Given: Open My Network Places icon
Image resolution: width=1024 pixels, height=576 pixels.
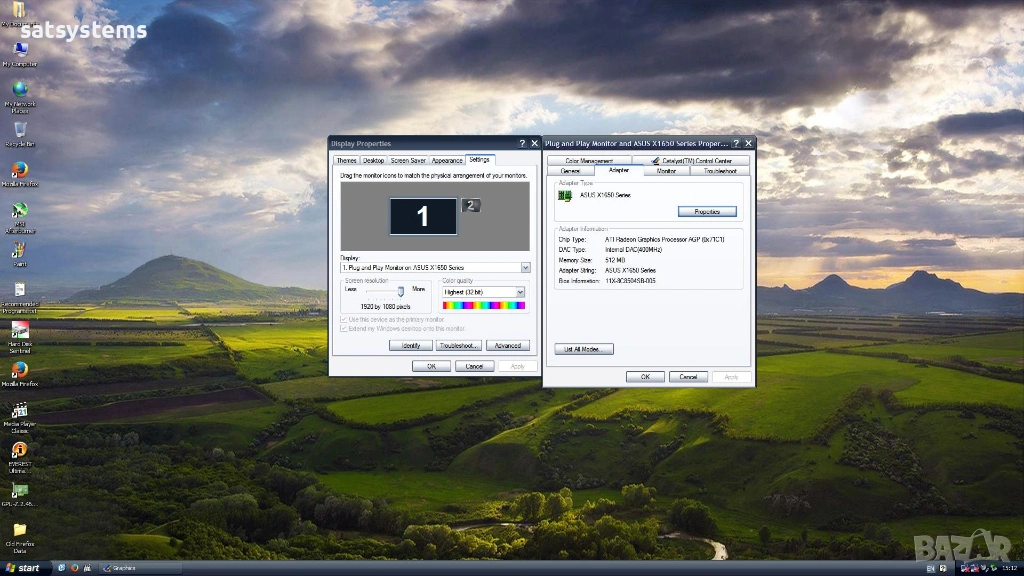Looking at the screenshot, I should [x=19, y=90].
